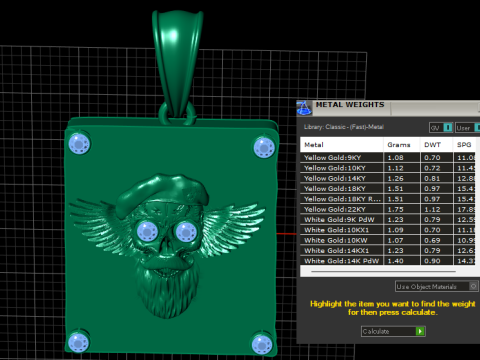This screenshot has width=480, height=360.
Task: Click the Library: Classic - (Fast)-Metal label
Action: click(x=344, y=127)
